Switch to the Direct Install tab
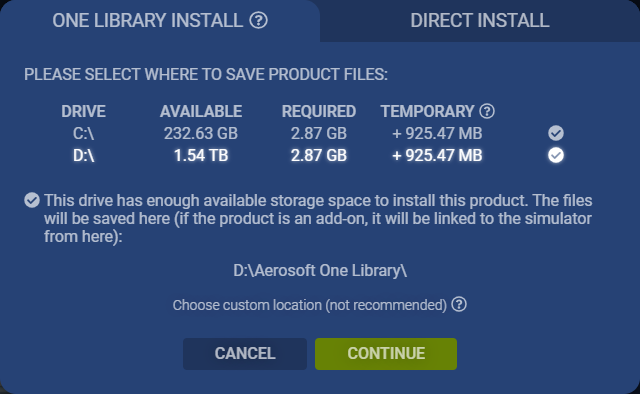 [480, 20]
